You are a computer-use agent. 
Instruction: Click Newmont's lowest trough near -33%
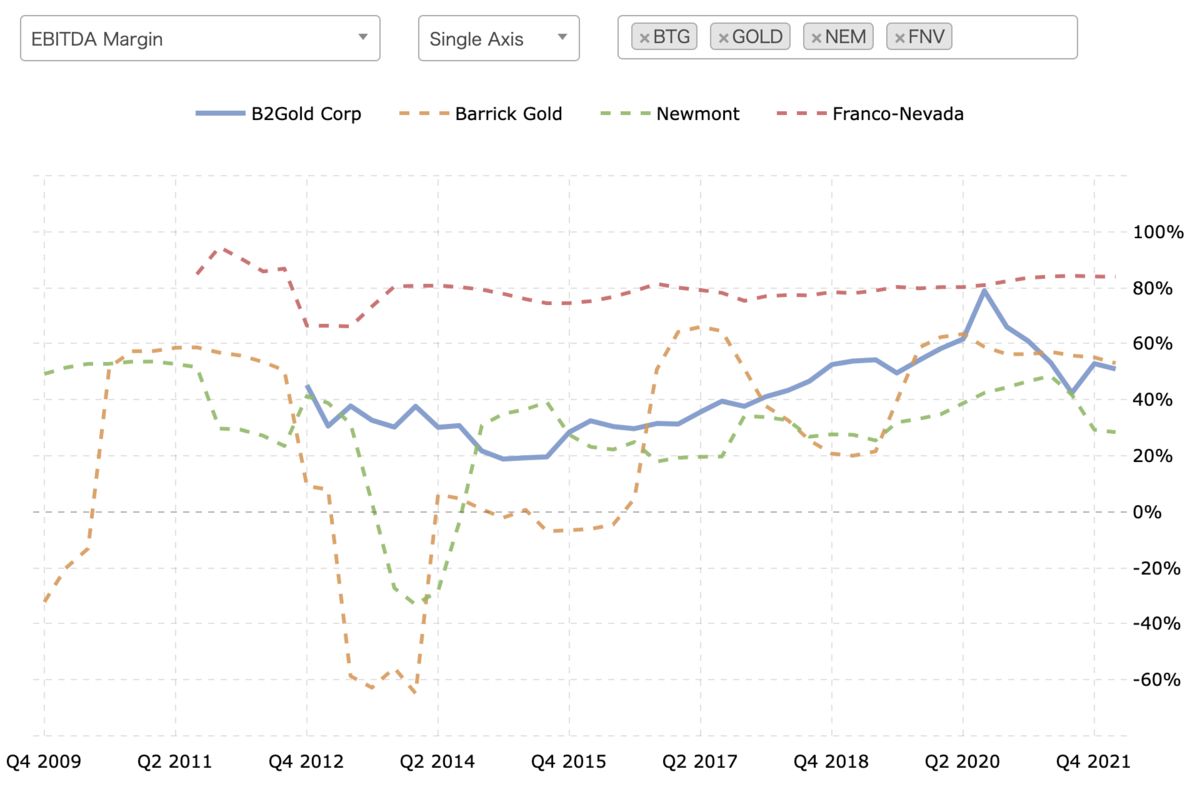click(x=416, y=604)
